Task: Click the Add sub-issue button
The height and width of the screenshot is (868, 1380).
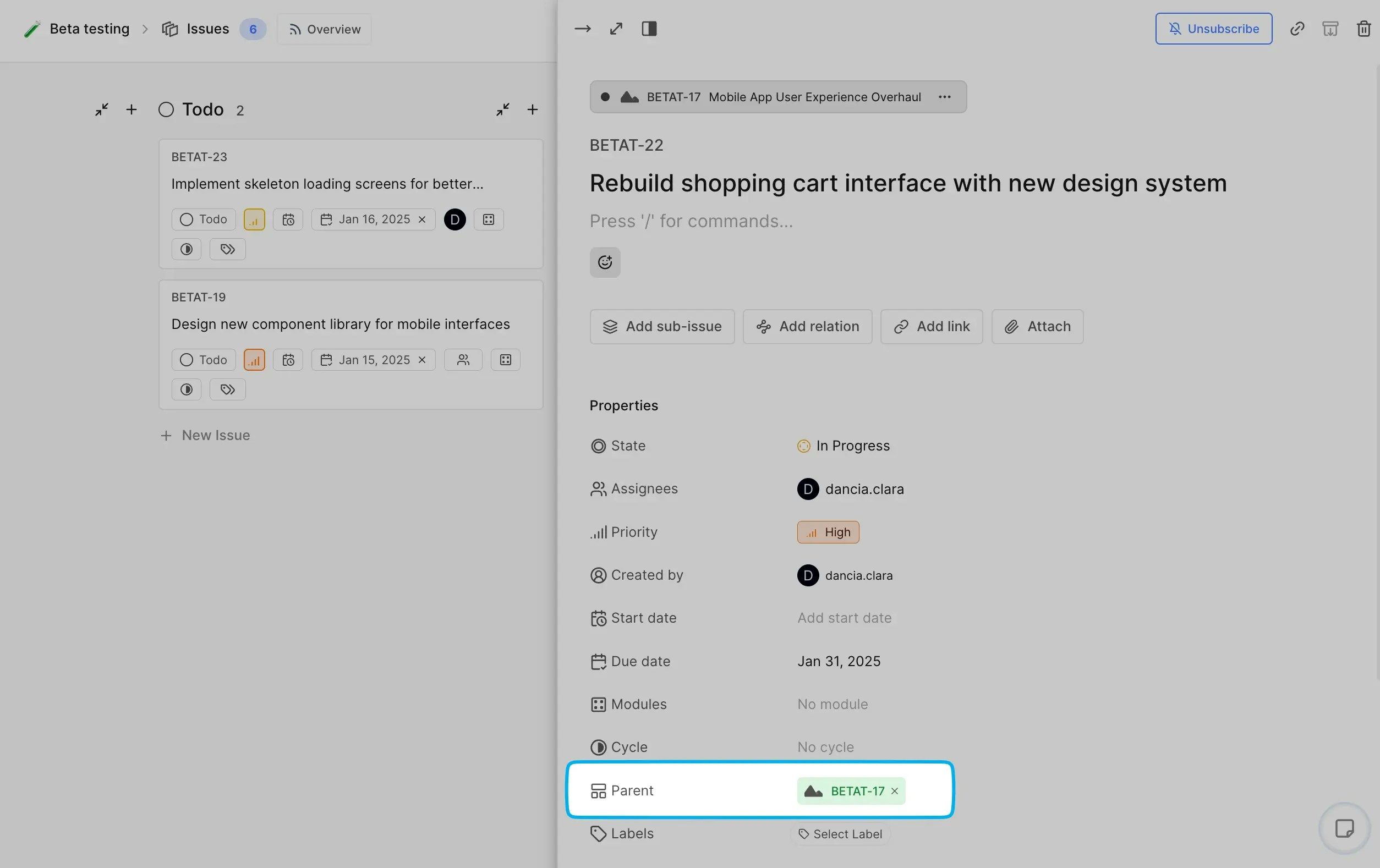Action: 662,327
